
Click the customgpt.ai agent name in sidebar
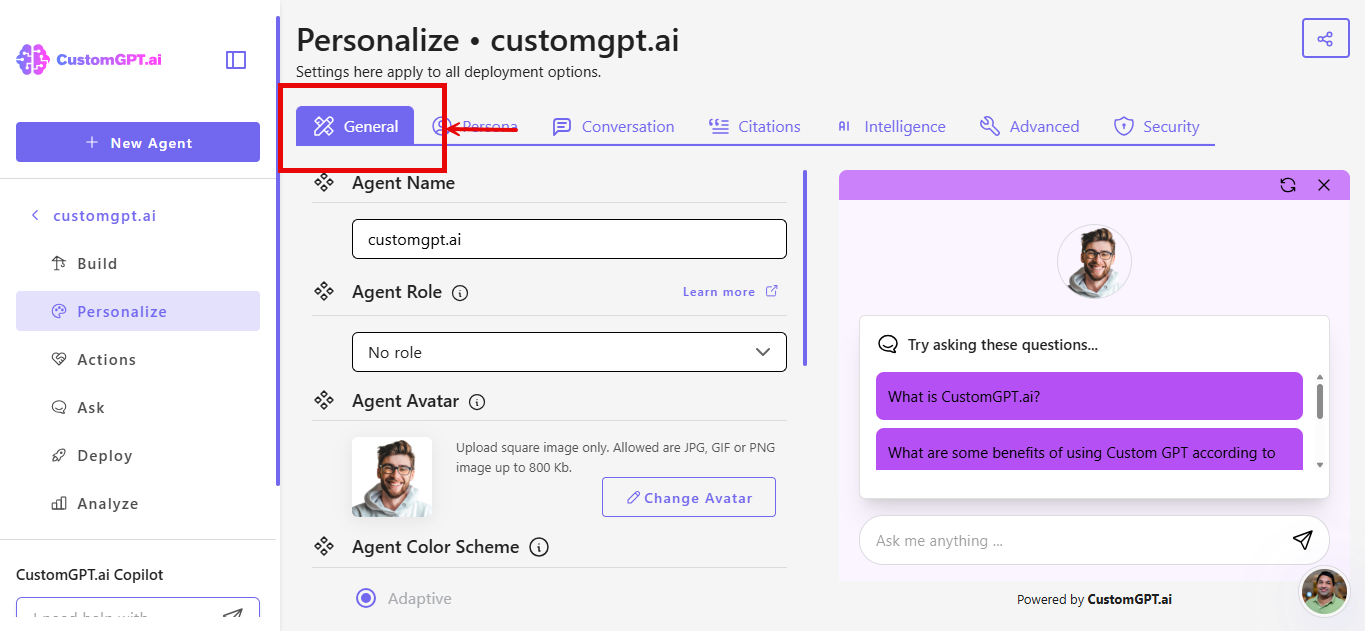coord(105,216)
